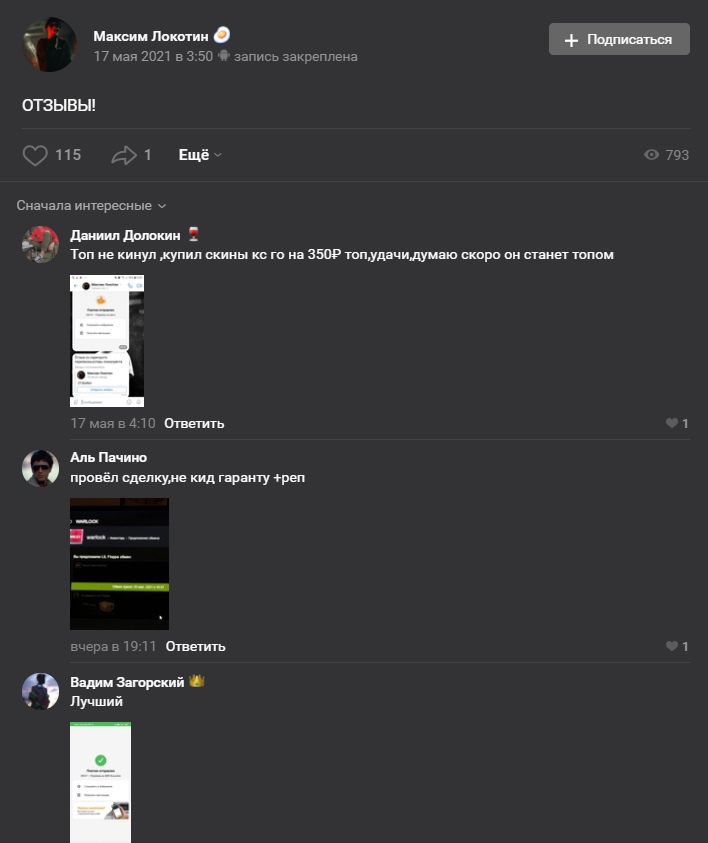Open the payment screenshot in Вадим's comment
The height and width of the screenshot is (843, 708).
101,782
